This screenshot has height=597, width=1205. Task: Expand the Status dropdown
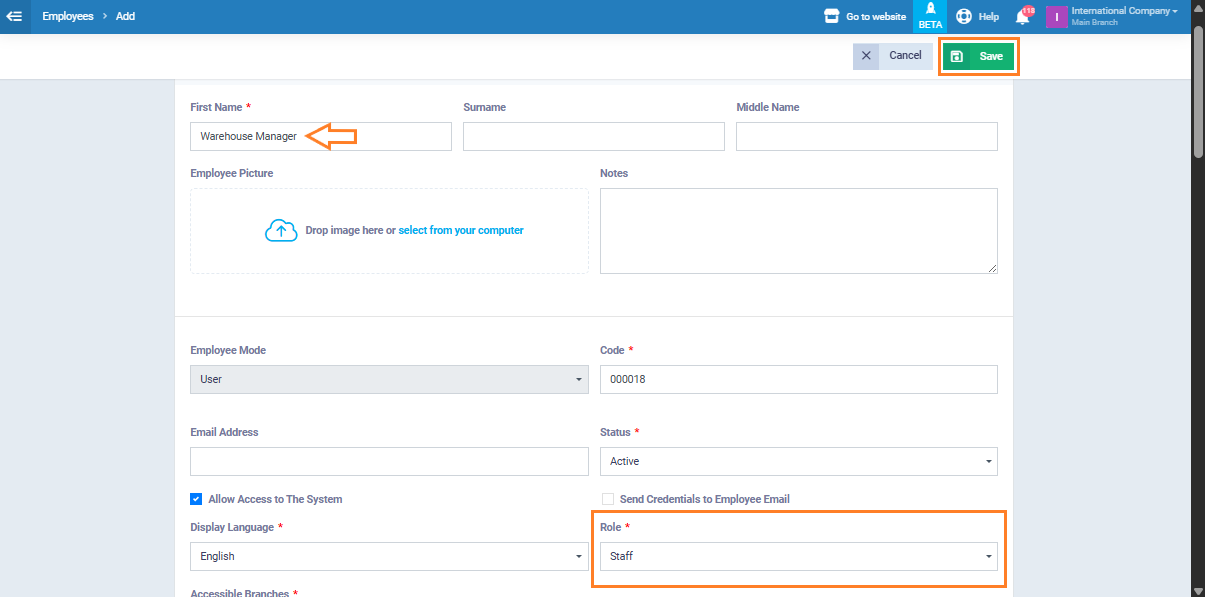pos(797,461)
